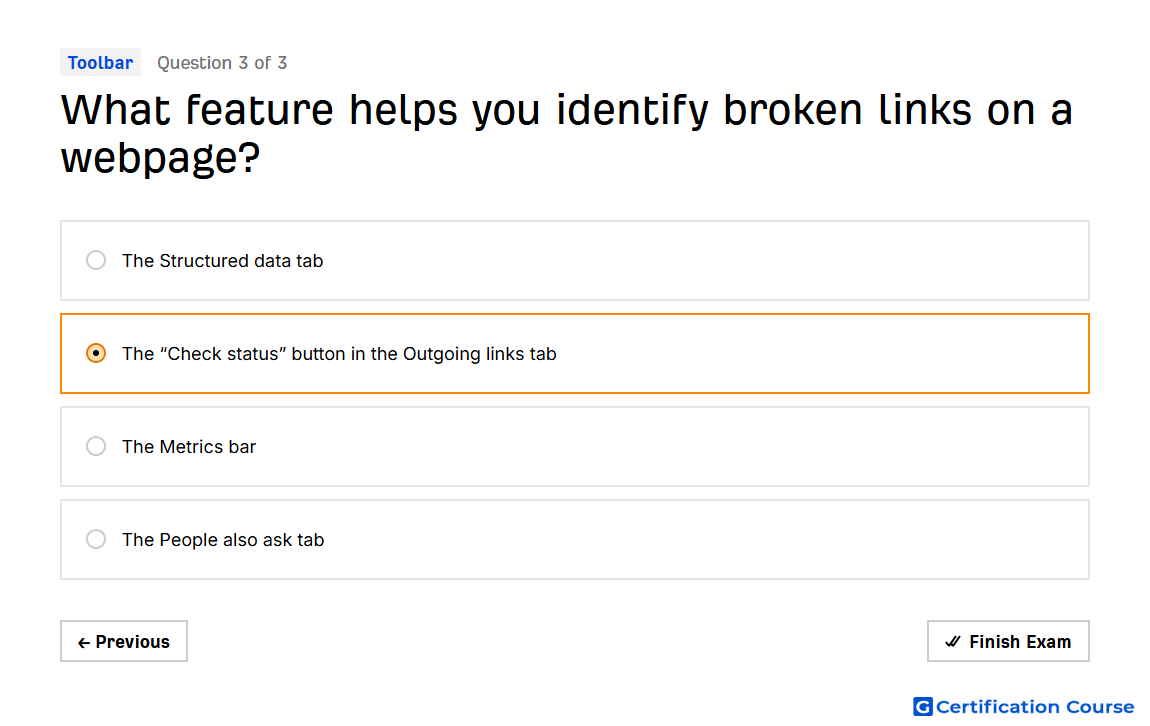Viewport: 1150px width, 726px height.
Task: Click the broken links question heading
Action: 566,133
